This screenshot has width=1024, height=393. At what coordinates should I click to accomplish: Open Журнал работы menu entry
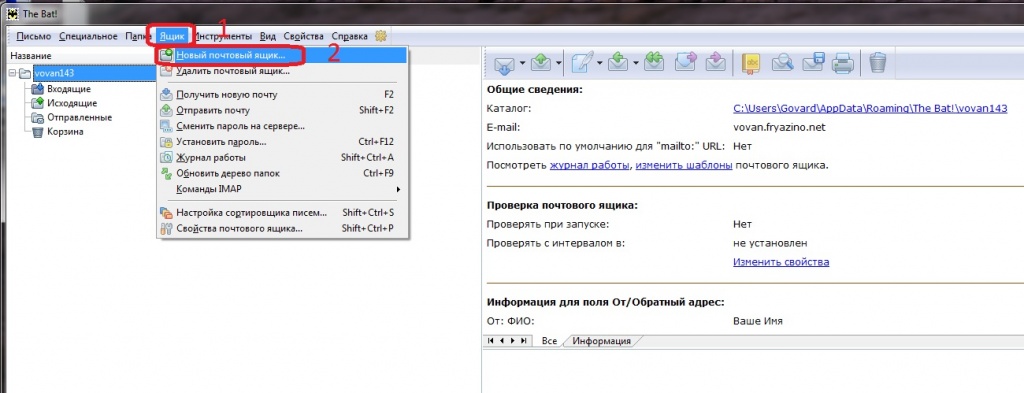point(282,157)
